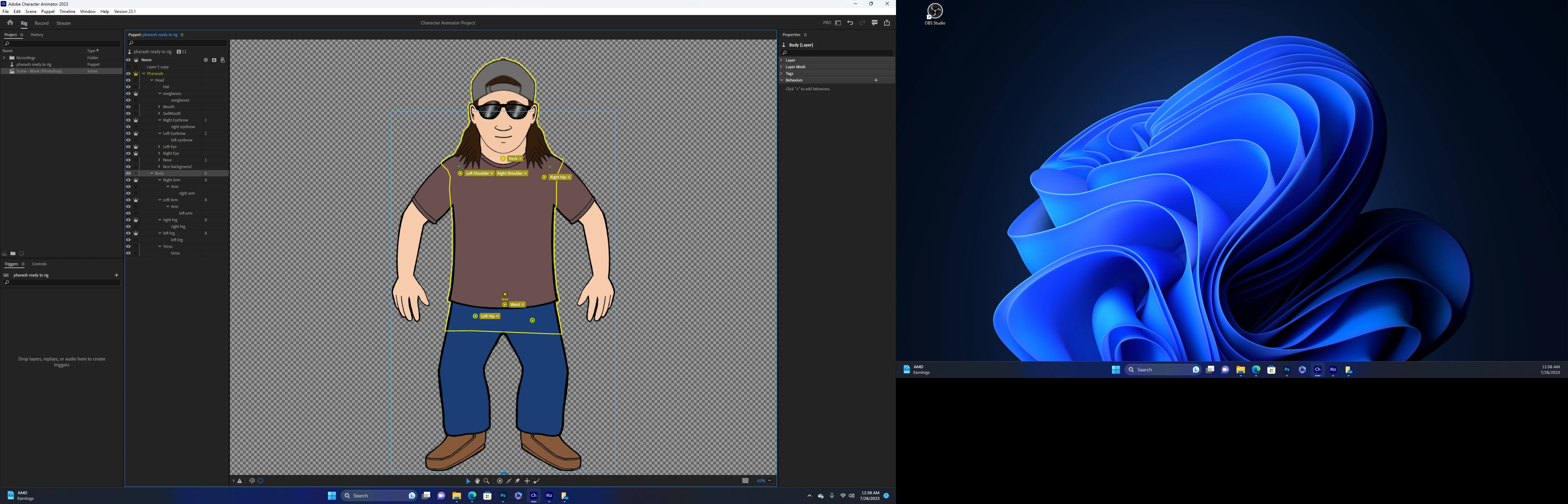Switch to the Record workspace tab

coord(41,23)
